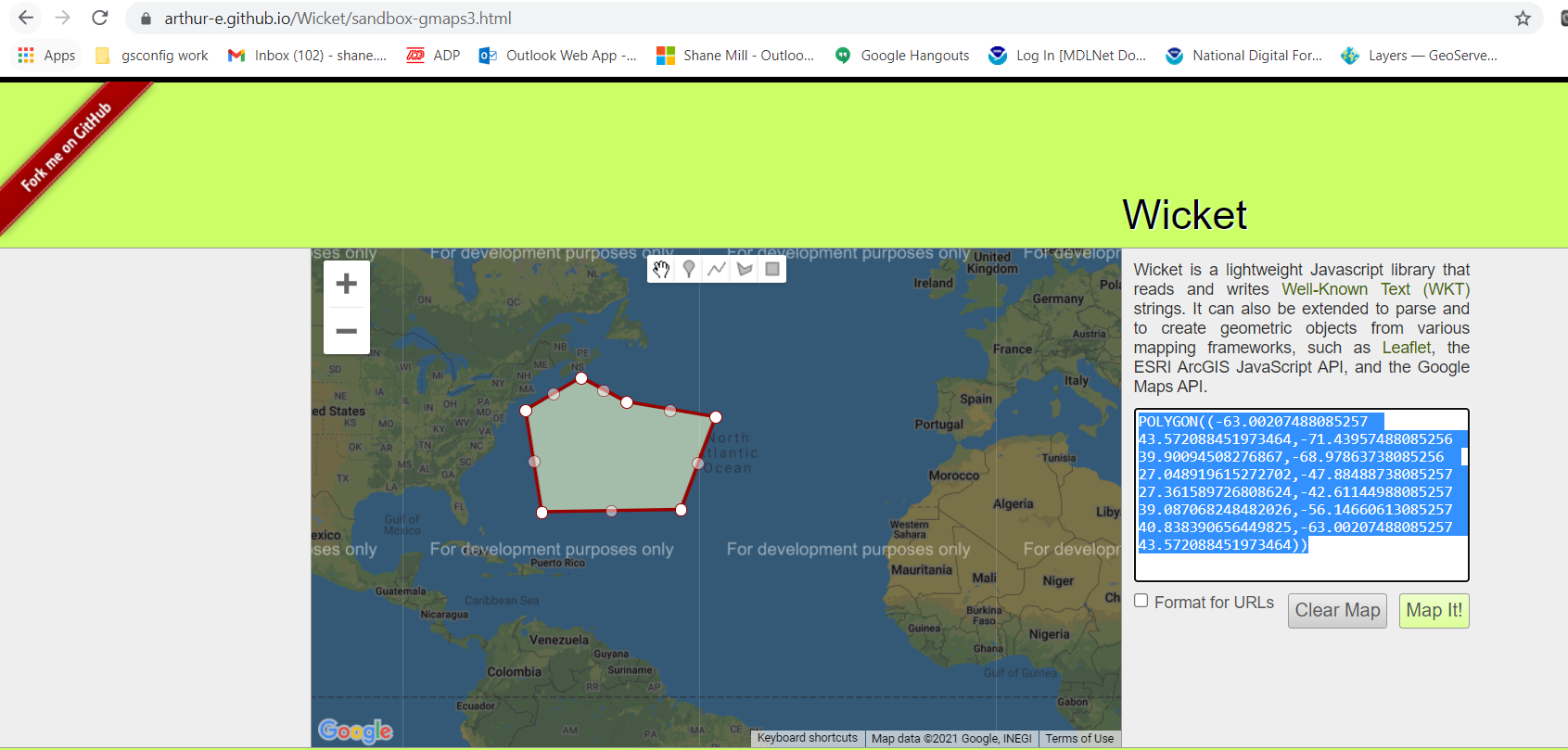Click the browser back arrow
Image resolution: width=1568 pixels, height=750 pixels.
tap(26, 18)
